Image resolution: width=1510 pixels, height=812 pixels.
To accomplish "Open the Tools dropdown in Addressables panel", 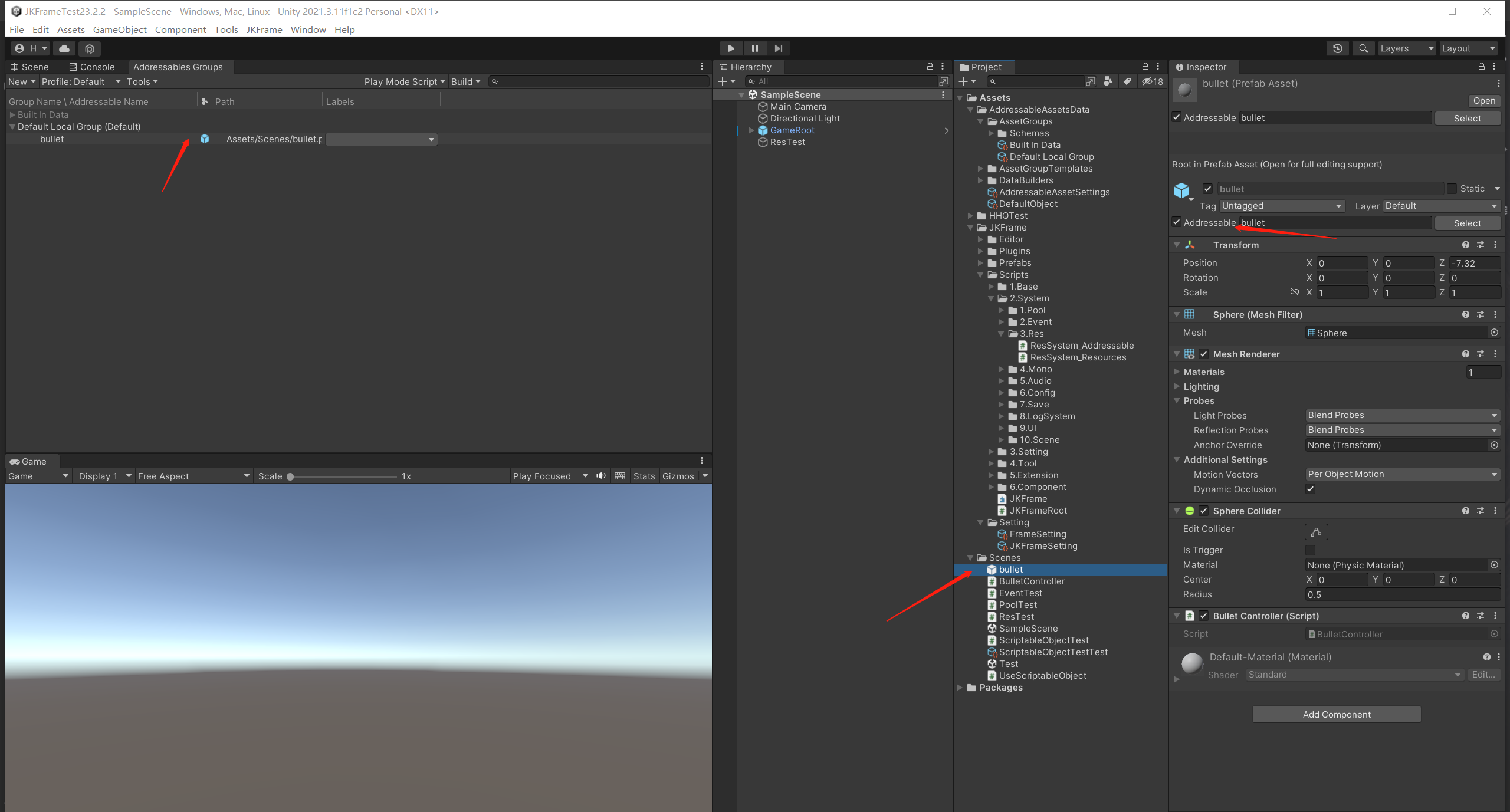I will coord(141,81).
